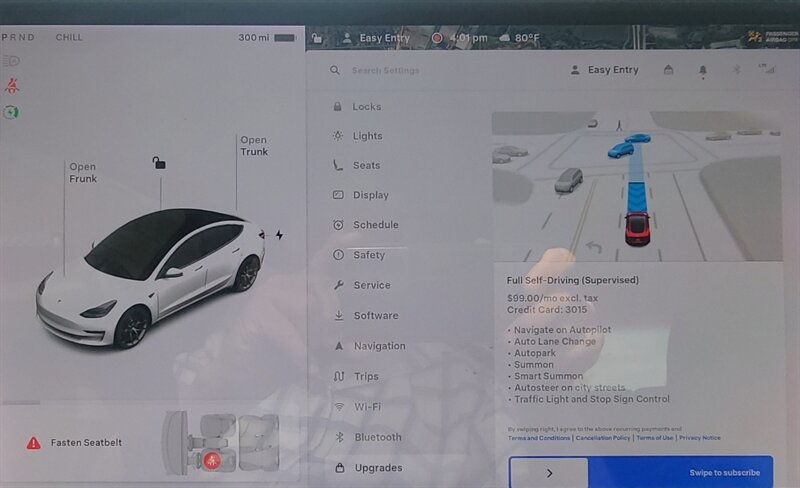The height and width of the screenshot is (488, 800).
Task: Open Easy Entry profile in top status bar
Action: point(377,38)
